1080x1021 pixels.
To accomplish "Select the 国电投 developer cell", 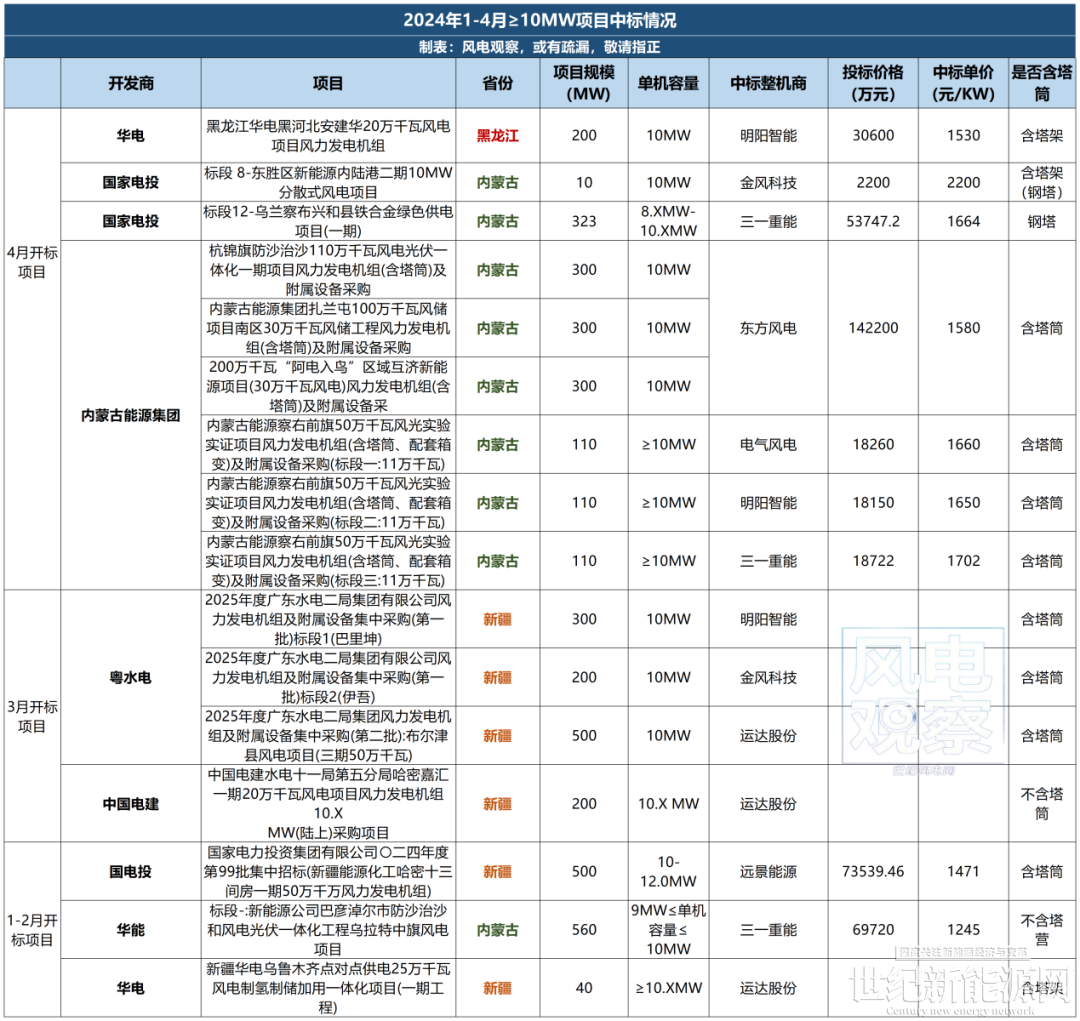I will 131,872.
